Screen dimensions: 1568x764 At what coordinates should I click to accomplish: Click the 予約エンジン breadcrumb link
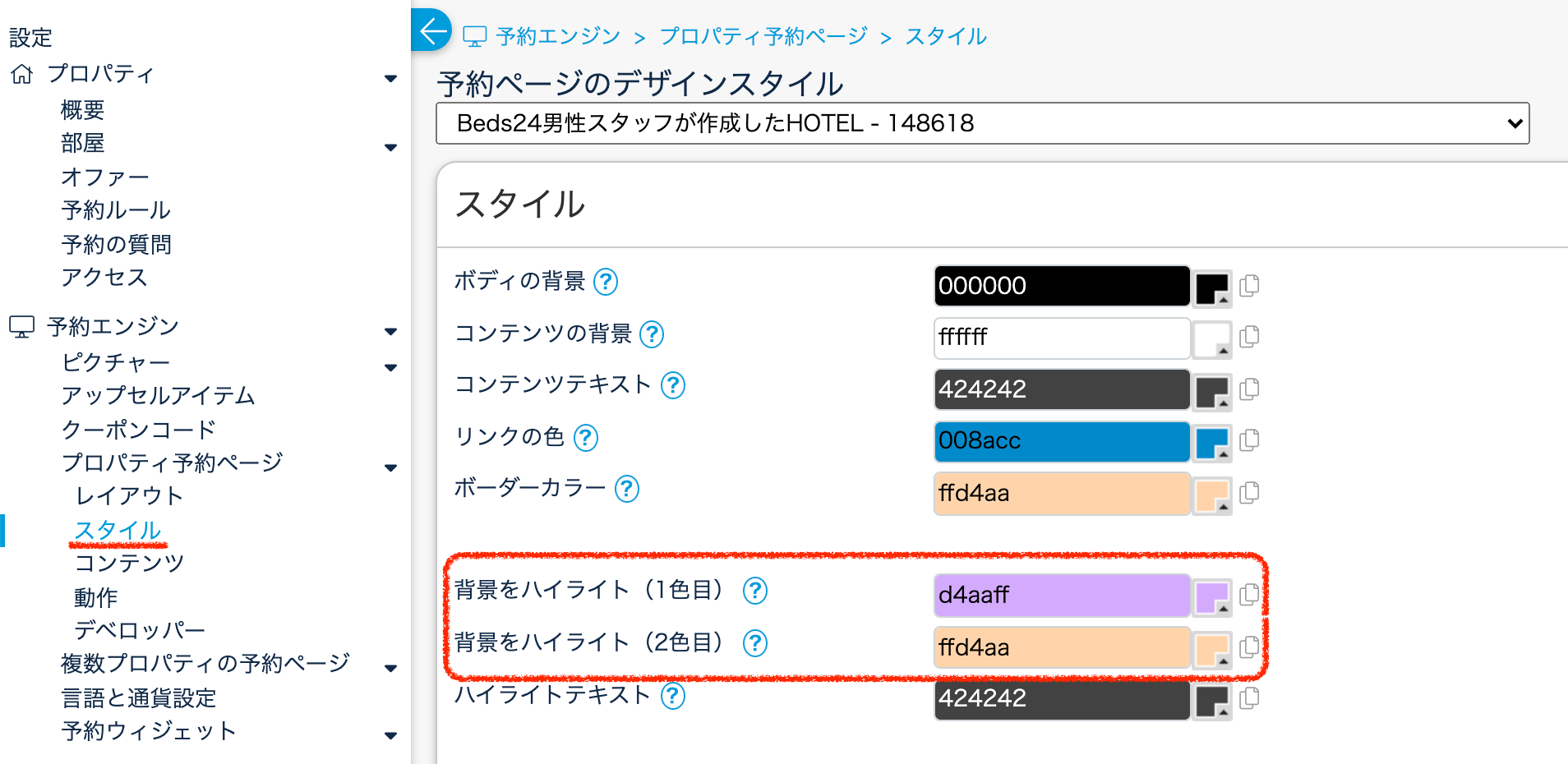557,36
